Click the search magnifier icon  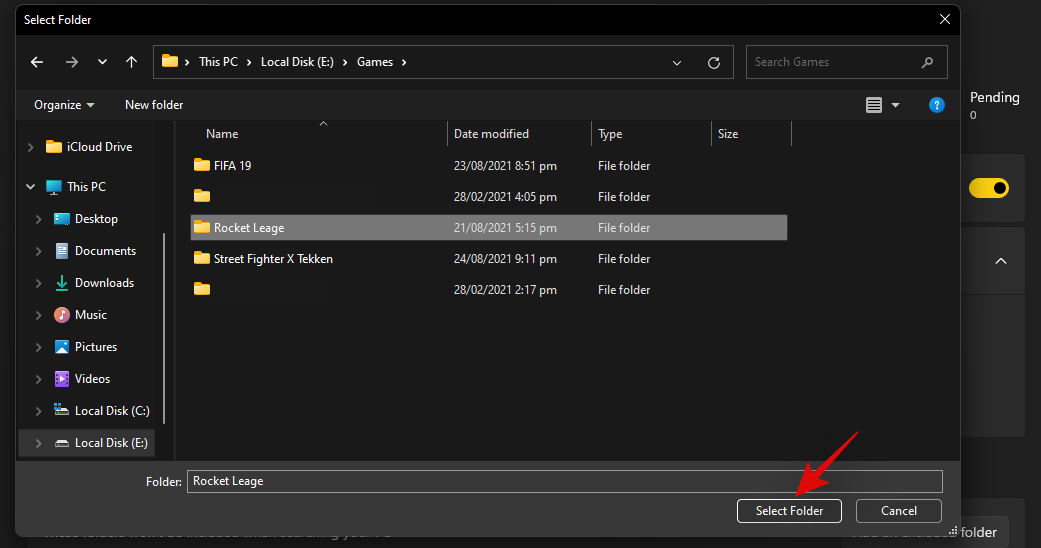click(927, 62)
